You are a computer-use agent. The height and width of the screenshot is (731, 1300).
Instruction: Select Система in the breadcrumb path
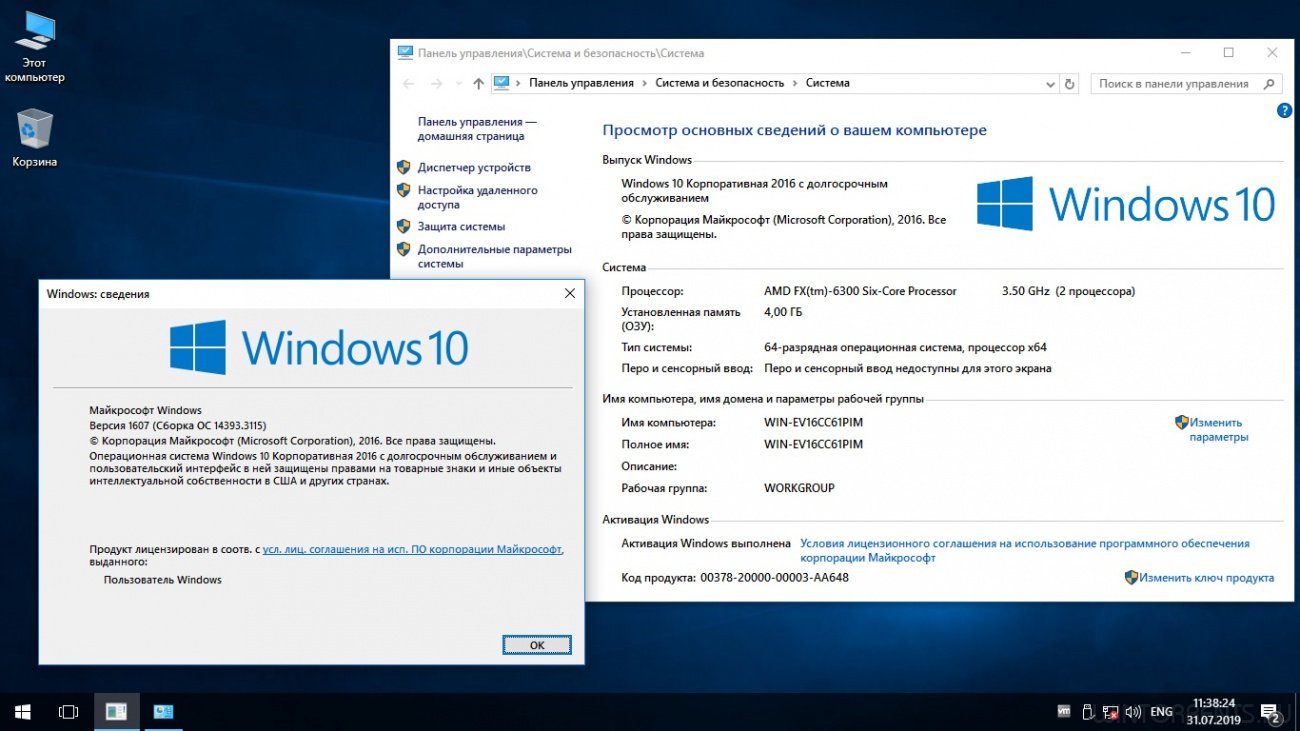click(x=828, y=84)
